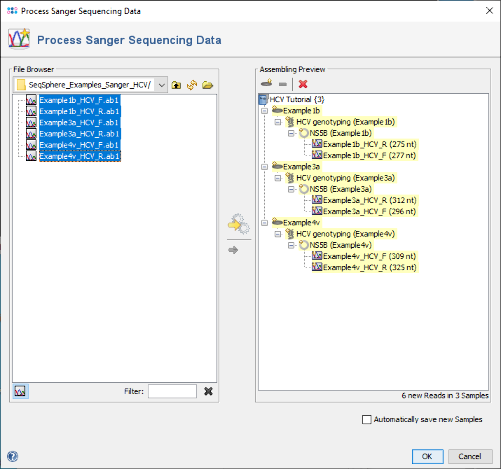Click the minus remove icon in Assembling Preview
Viewport: 501px width, 469px height.
pyautogui.click(x=283, y=84)
